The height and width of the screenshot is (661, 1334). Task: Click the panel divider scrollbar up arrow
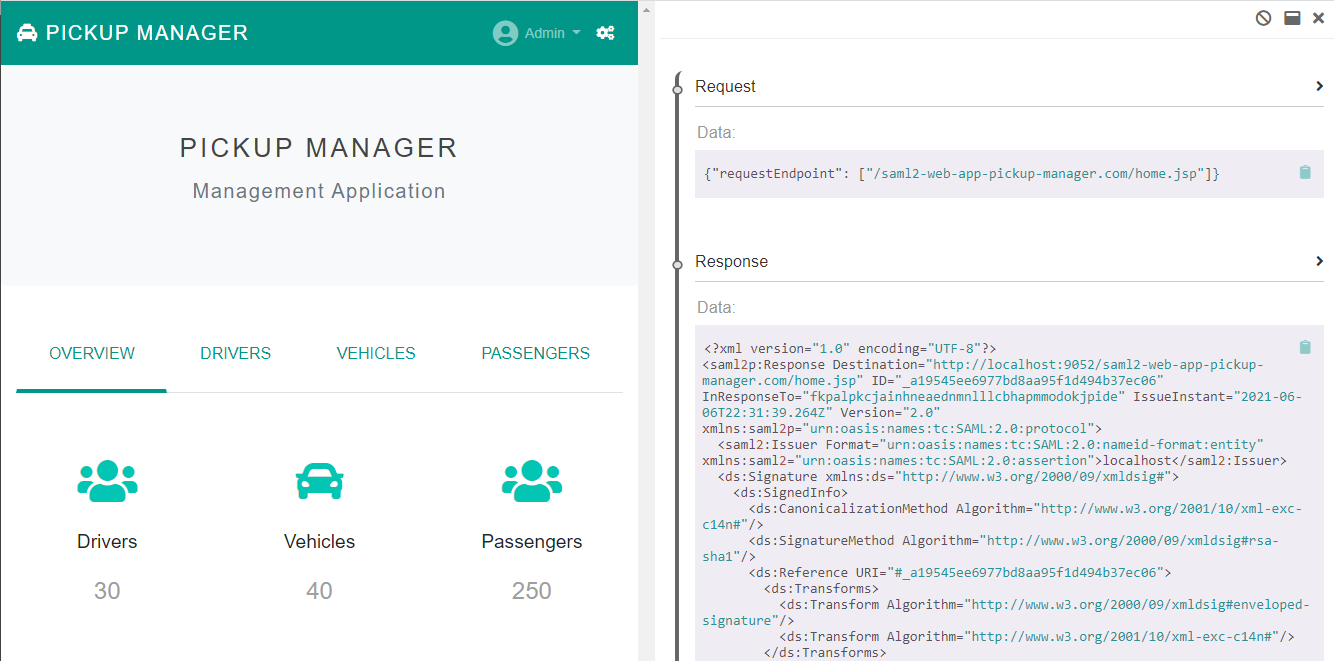click(x=646, y=10)
